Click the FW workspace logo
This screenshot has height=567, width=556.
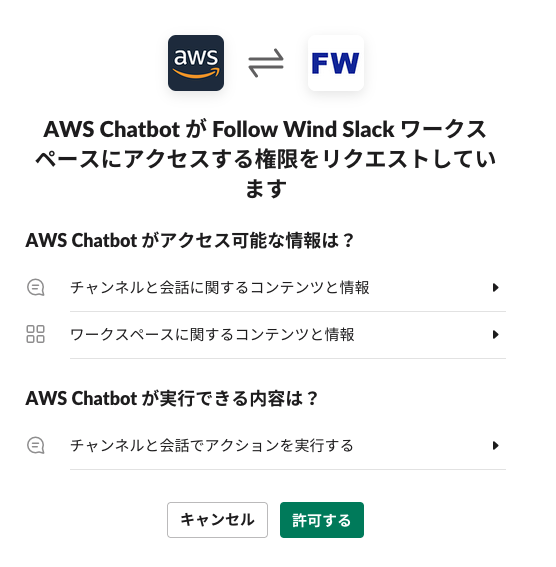335,63
